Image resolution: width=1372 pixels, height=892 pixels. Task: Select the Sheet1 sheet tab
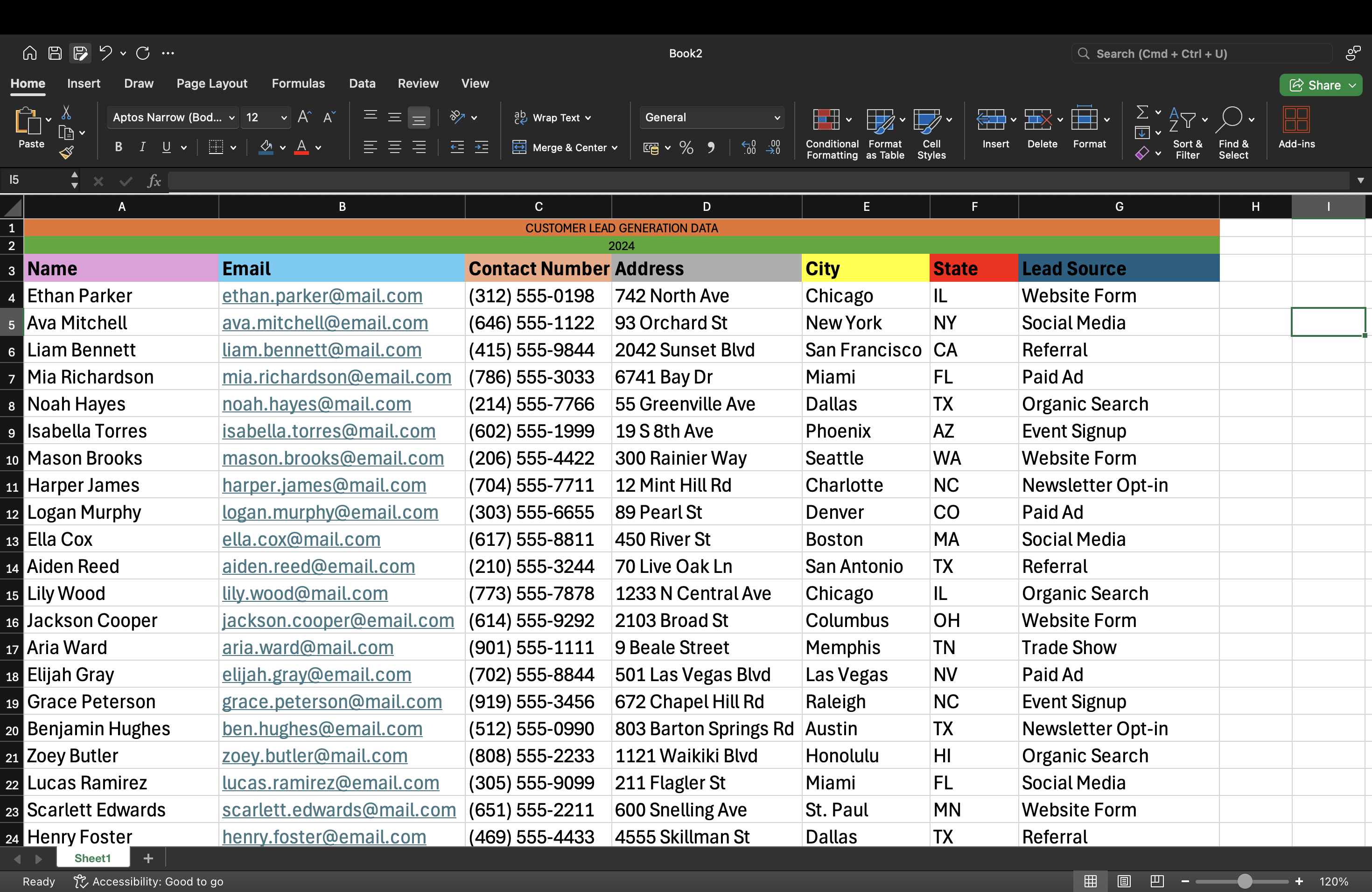click(x=92, y=858)
